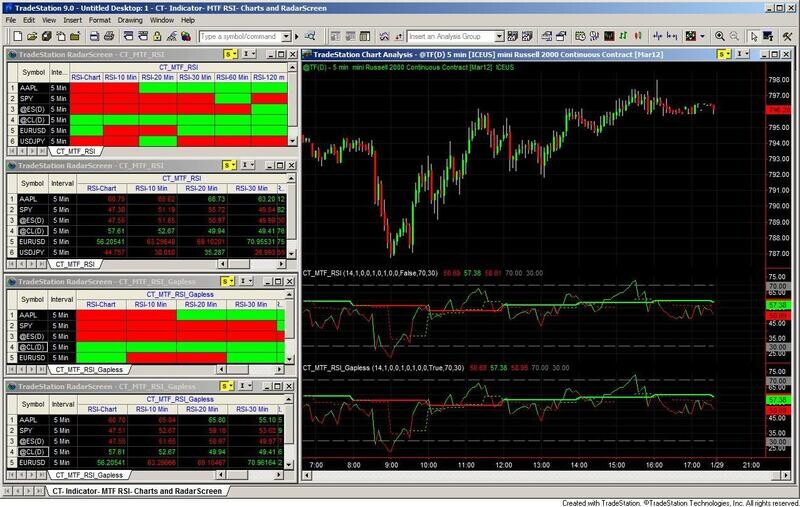Click the dark chart window toolbar icon
Screen dimensions: 800x507
(609, 36)
